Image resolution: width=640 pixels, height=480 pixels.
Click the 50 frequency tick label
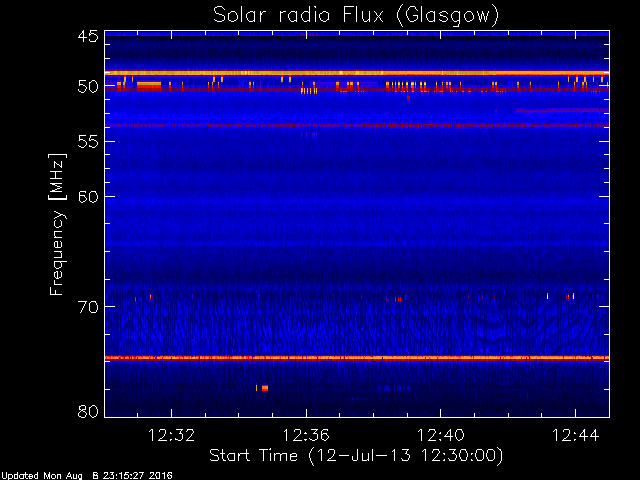(x=88, y=87)
